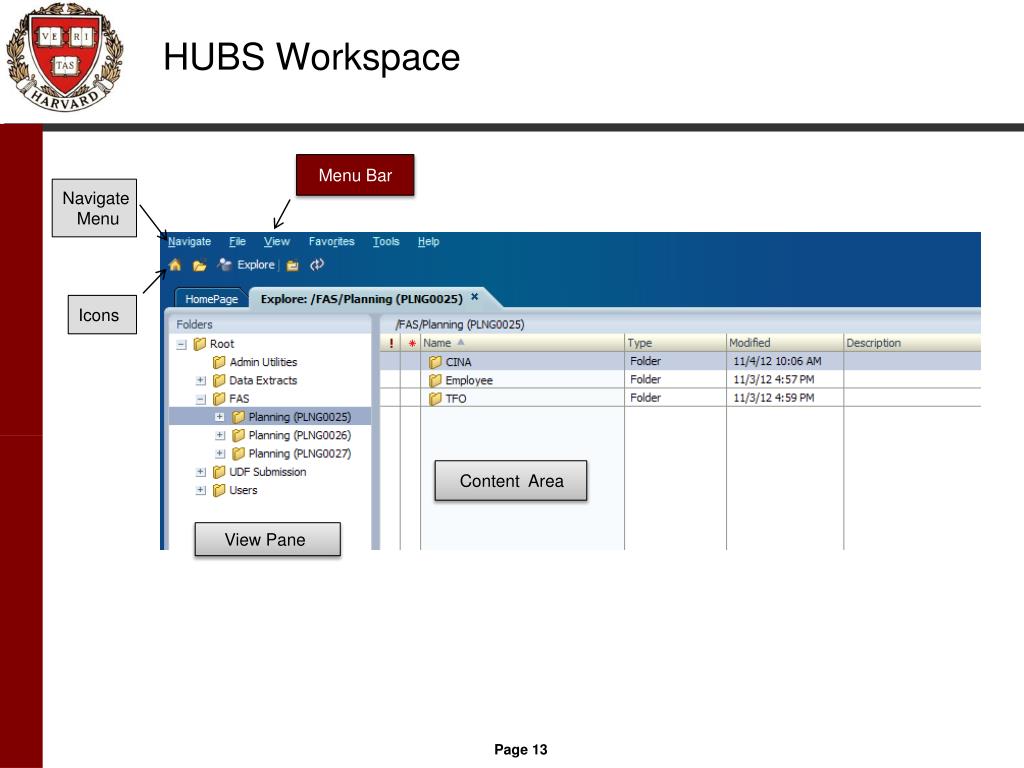The image size is (1024, 768).
Task: Expand the Users folder node
Action: click(x=201, y=490)
